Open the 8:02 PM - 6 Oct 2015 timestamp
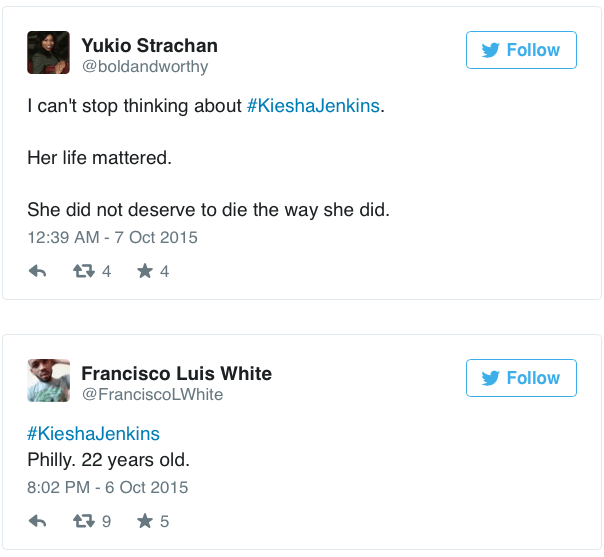 (x=107, y=487)
